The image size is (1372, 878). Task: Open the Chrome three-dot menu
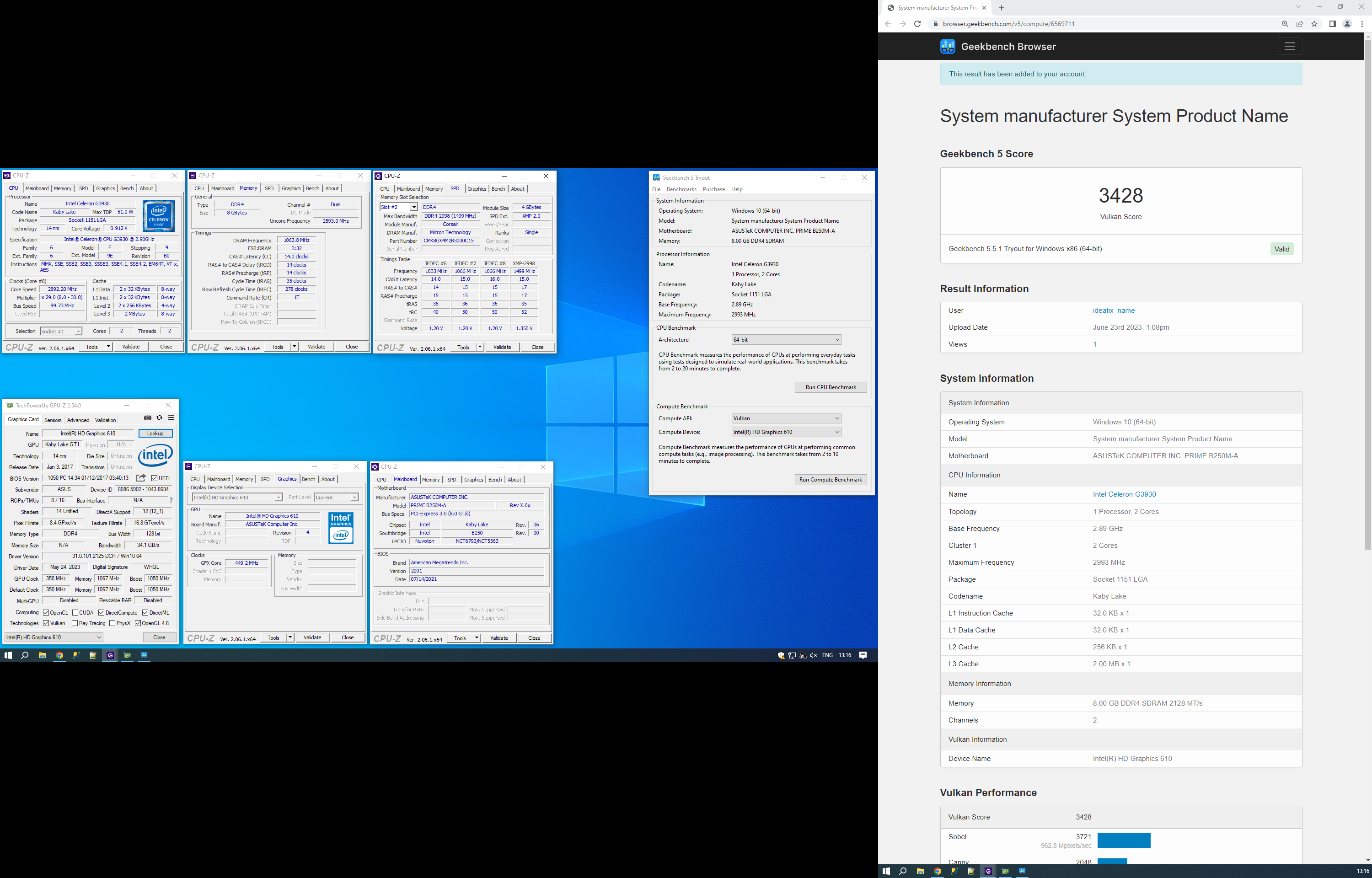tap(1362, 24)
